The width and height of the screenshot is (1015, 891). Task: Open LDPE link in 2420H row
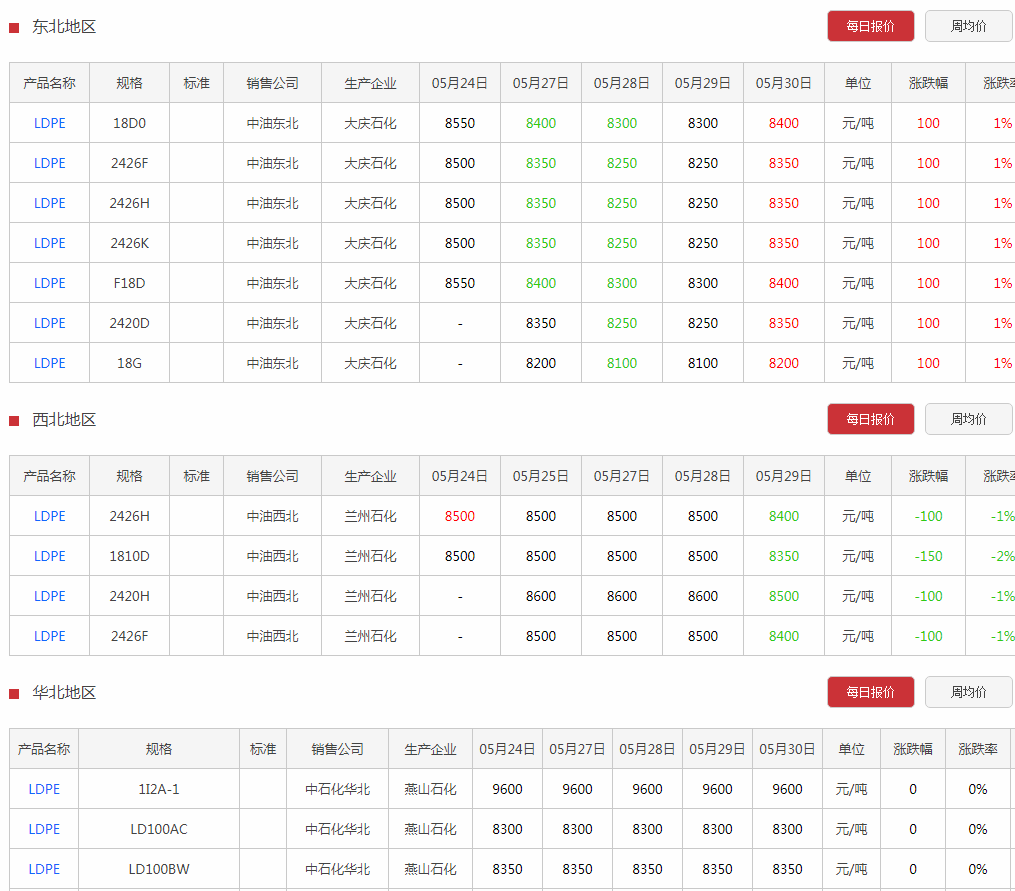(x=50, y=597)
